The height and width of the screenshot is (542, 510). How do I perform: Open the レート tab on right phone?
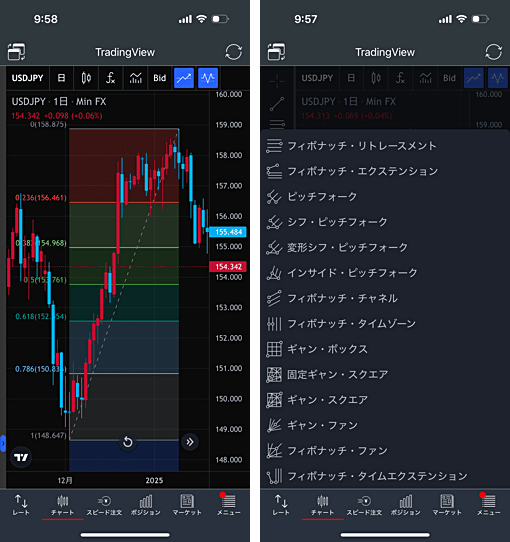click(x=281, y=505)
